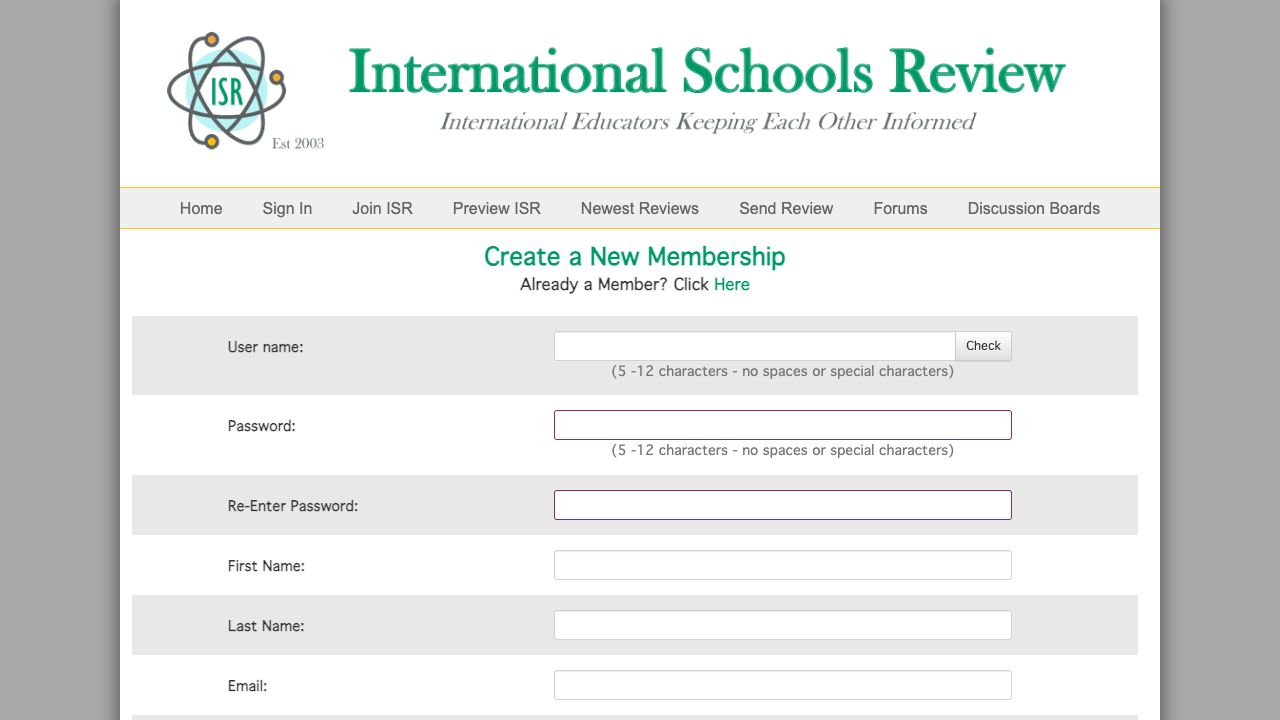Click the International Schools Review banner title
This screenshot has width=1280, height=720.
[x=706, y=72]
